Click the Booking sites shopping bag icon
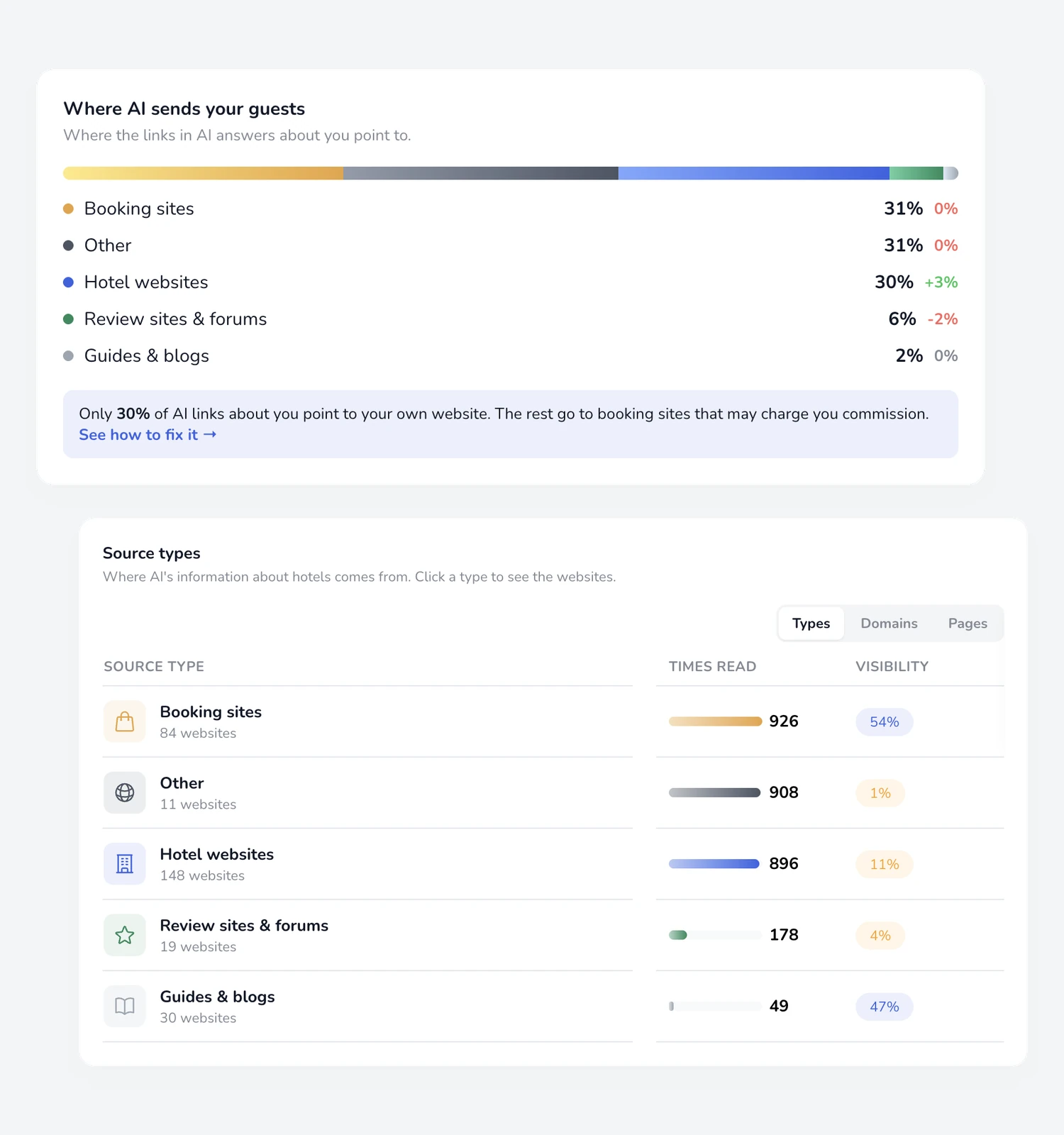The height and width of the screenshot is (1135, 1064). [x=125, y=721]
